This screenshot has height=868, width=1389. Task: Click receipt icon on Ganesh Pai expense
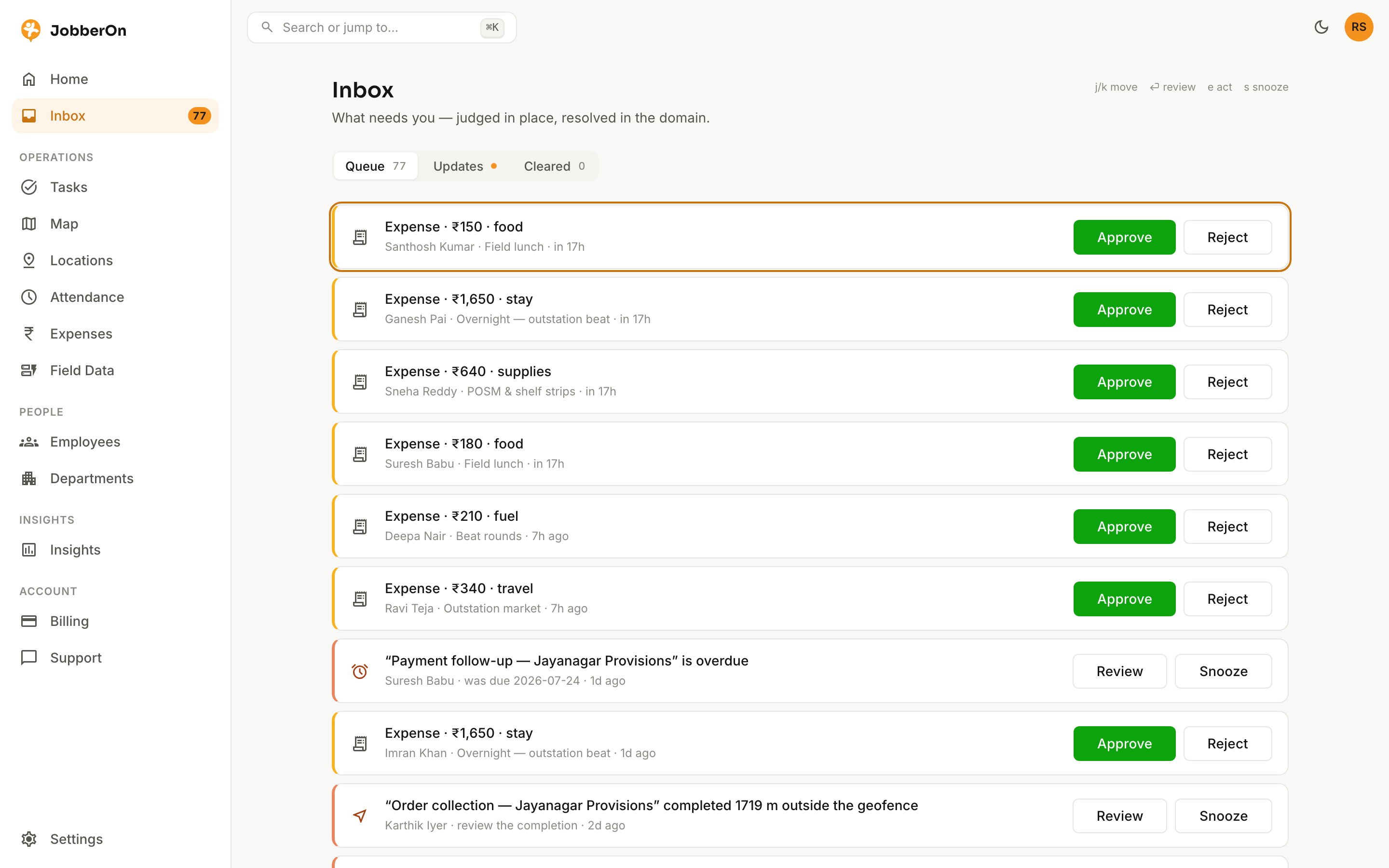pyautogui.click(x=360, y=310)
